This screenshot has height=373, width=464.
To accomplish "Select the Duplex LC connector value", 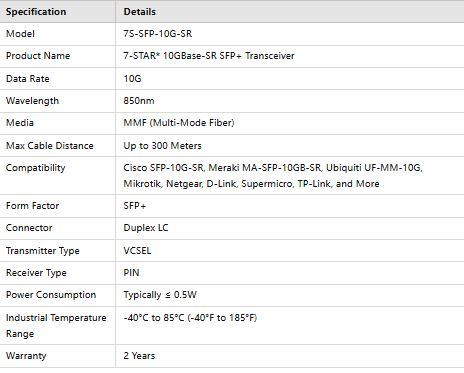I will 146,228.
